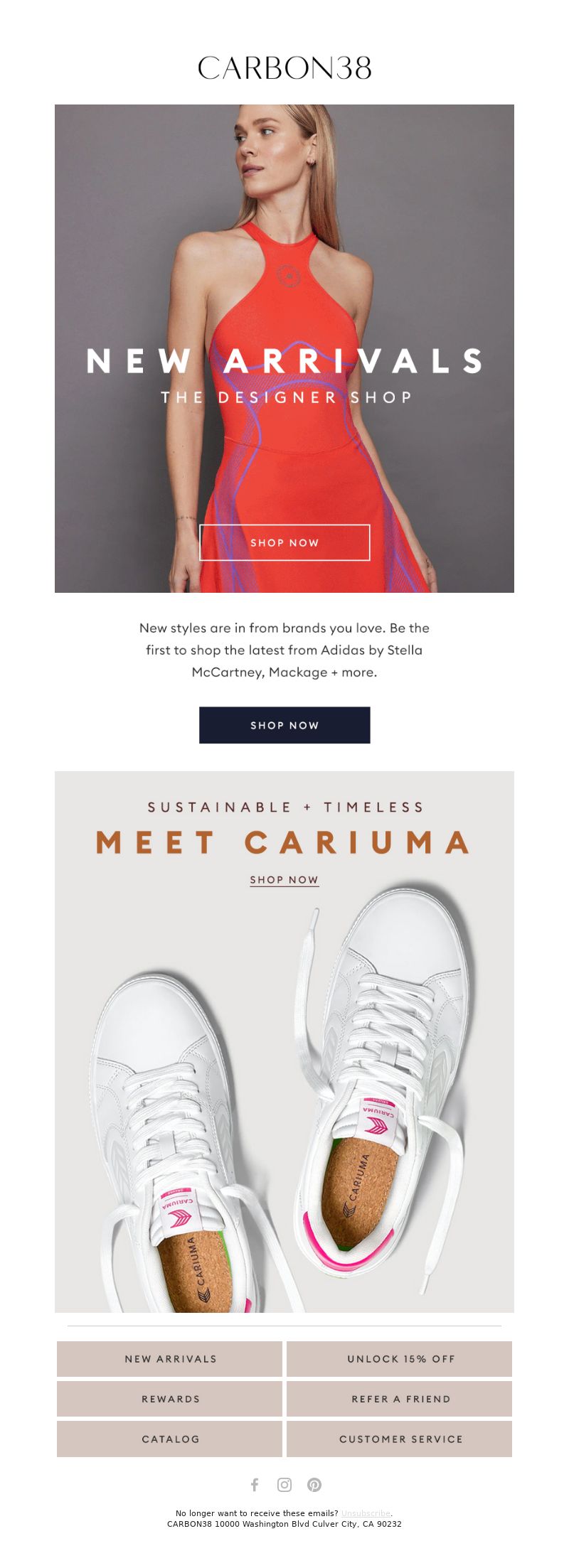Follow the underlined Cariuma Shop Now link
The image size is (569, 1568).
pyautogui.click(x=284, y=880)
